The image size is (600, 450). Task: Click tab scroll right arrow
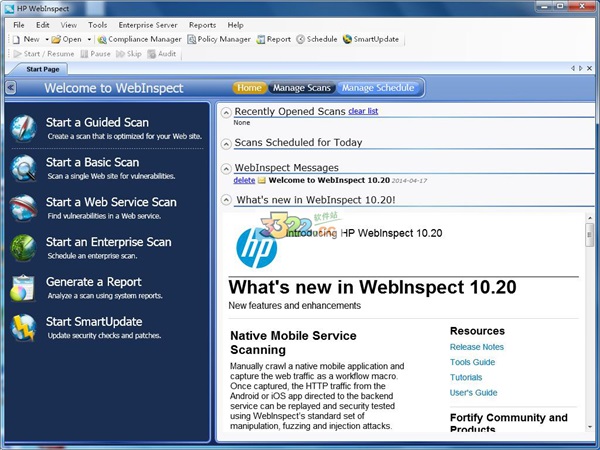[581, 68]
